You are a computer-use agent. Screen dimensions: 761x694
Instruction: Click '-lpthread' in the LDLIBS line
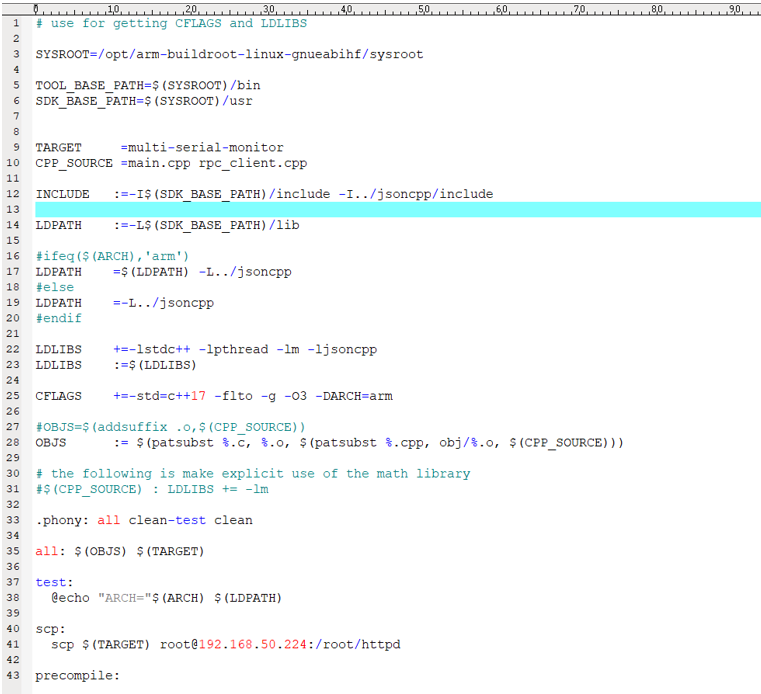(x=233, y=349)
